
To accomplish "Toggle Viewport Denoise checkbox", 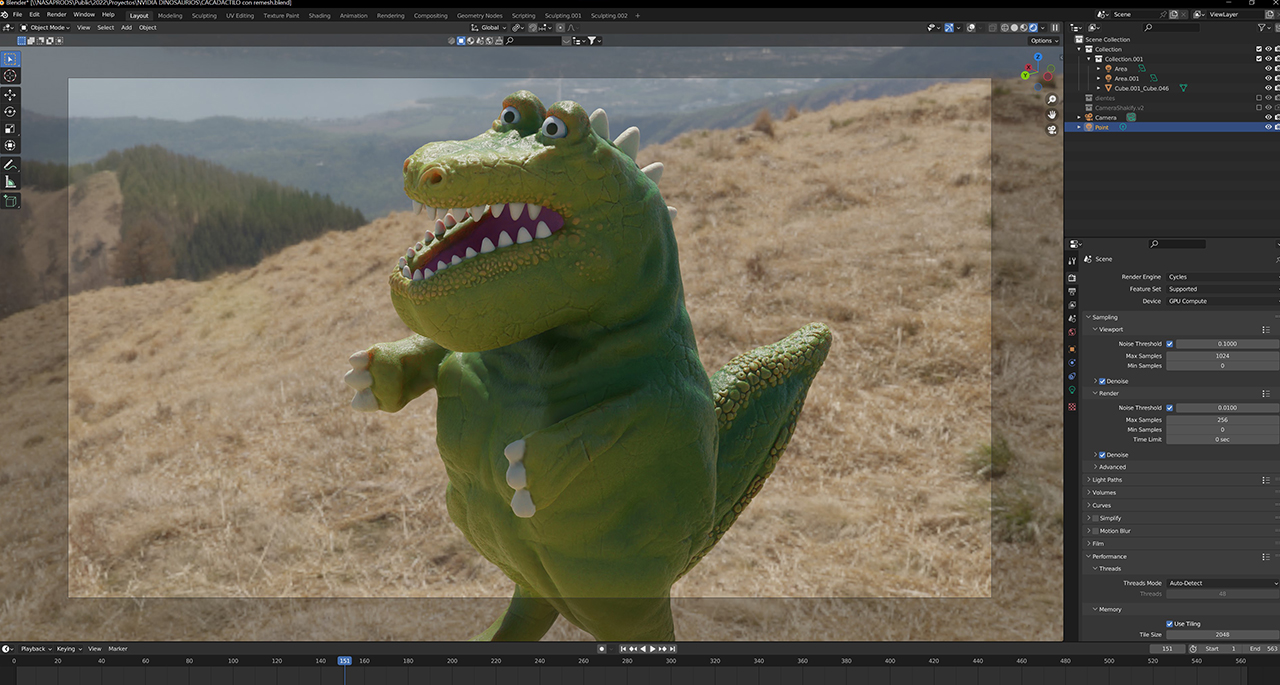I will pyautogui.click(x=1102, y=381).
